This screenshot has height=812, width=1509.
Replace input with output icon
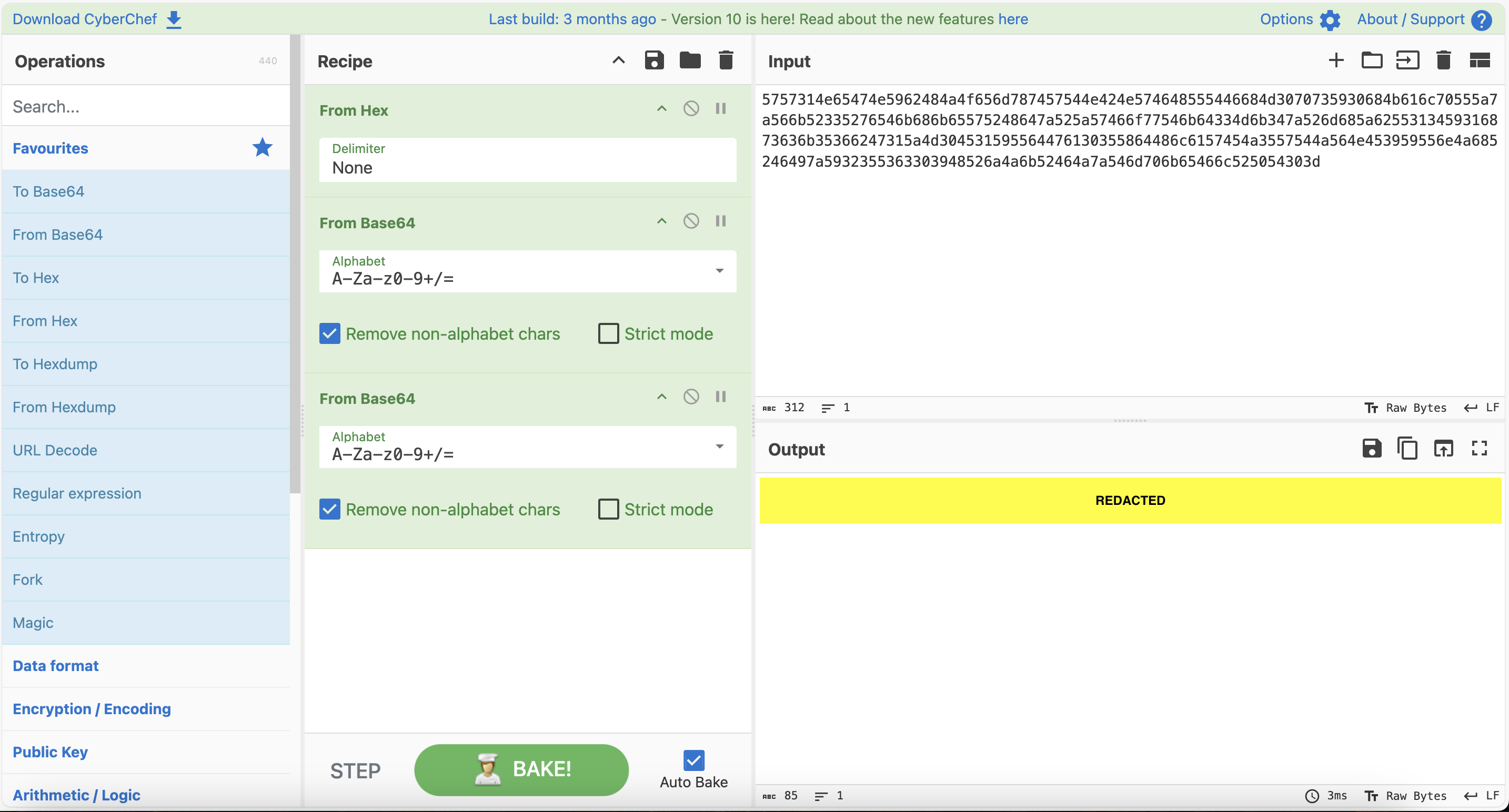tap(1443, 449)
